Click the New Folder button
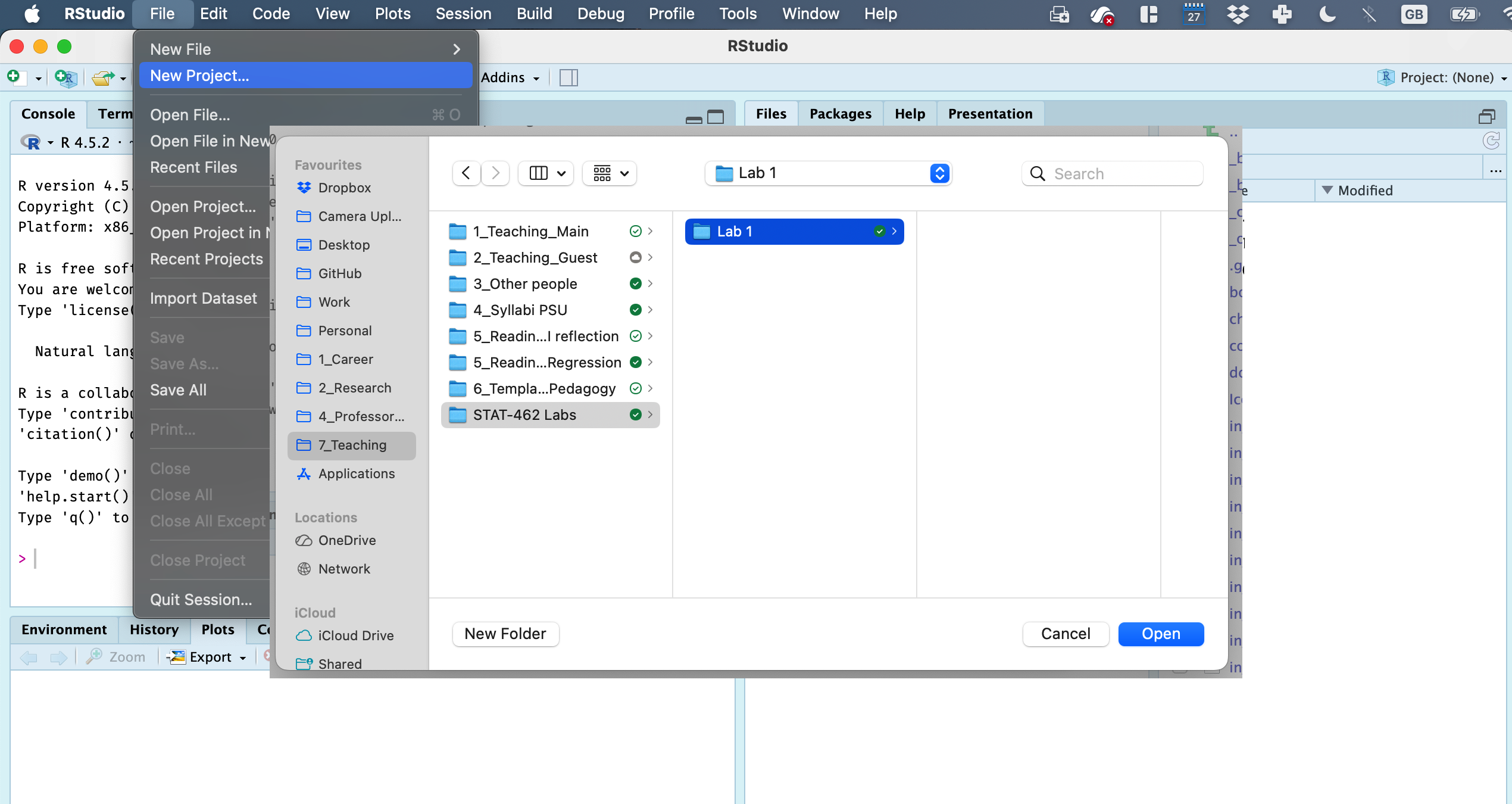The height and width of the screenshot is (804, 1512). click(505, 634)
